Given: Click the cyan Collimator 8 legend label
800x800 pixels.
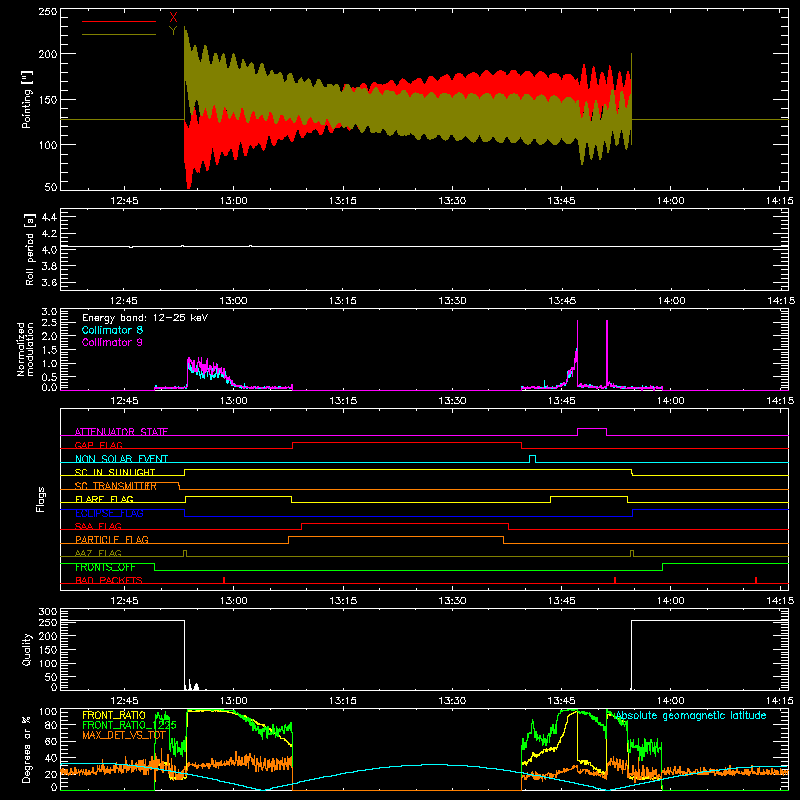Looking at the screenshot, I should [112, 330].
